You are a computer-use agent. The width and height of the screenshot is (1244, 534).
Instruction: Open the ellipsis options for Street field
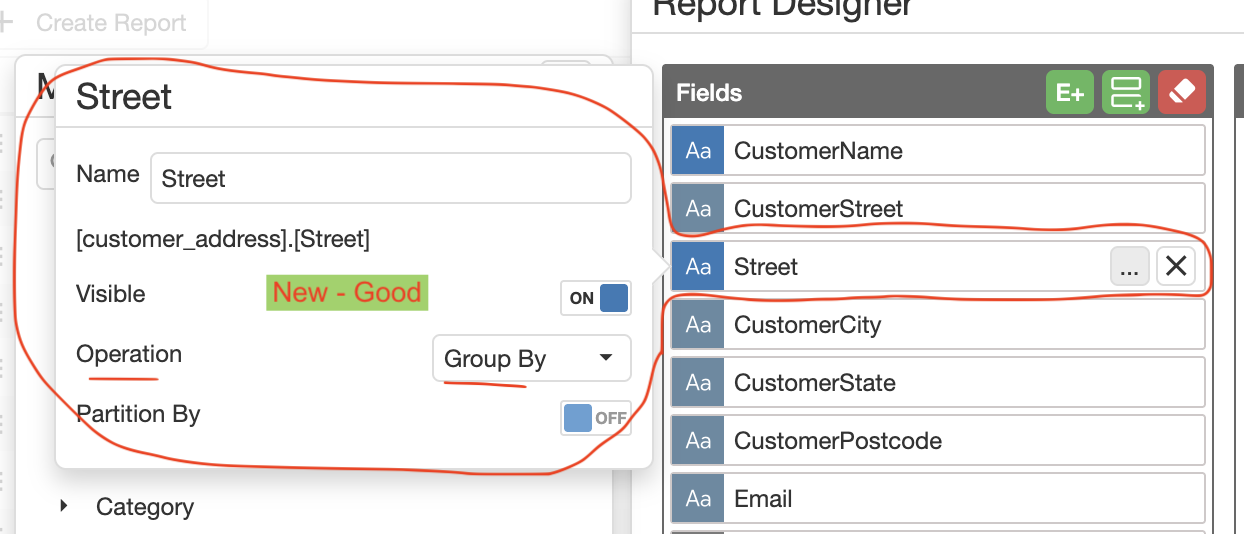[x=1130, y=267]
